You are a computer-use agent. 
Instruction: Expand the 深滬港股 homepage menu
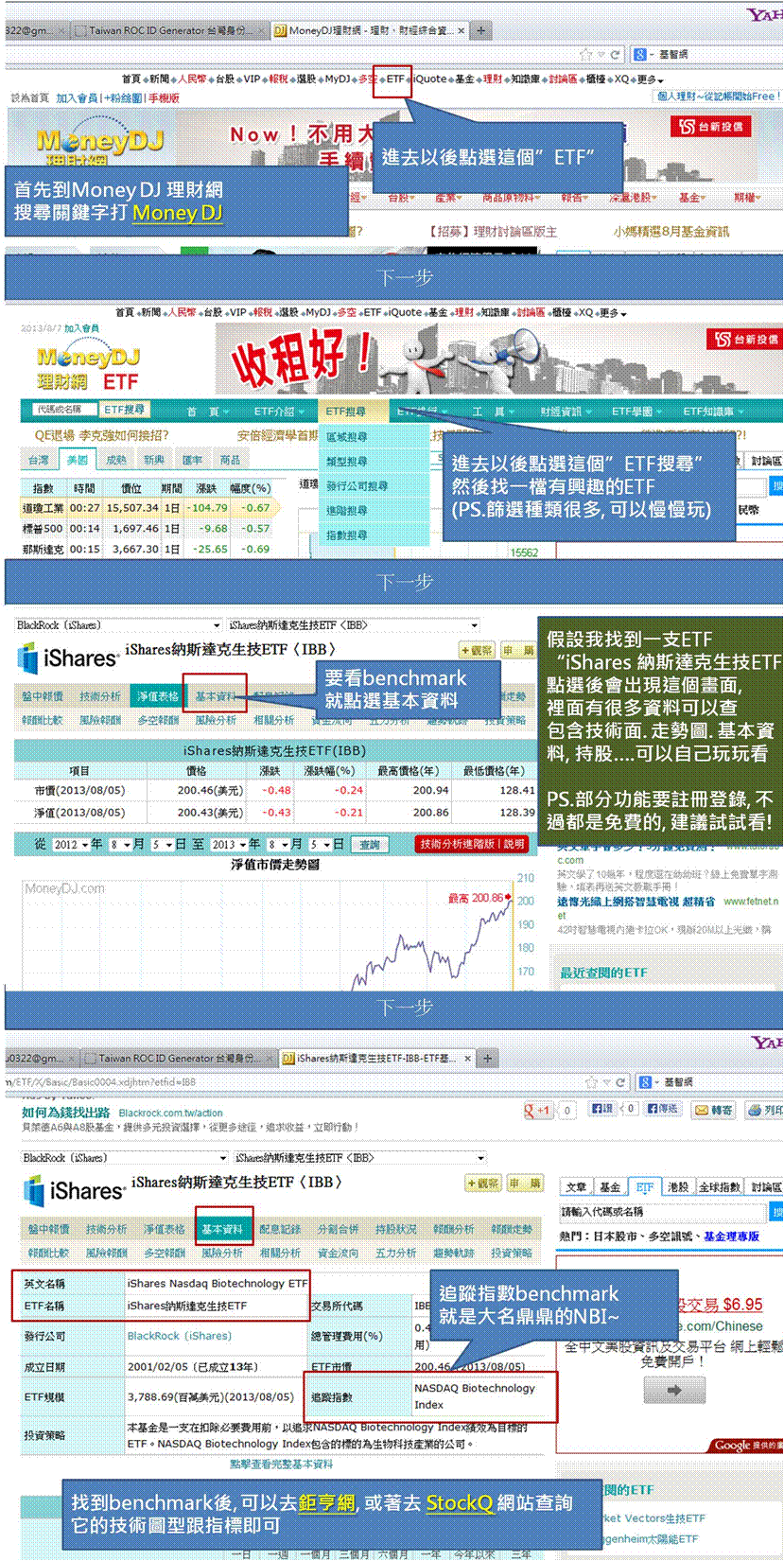point(634,198)
